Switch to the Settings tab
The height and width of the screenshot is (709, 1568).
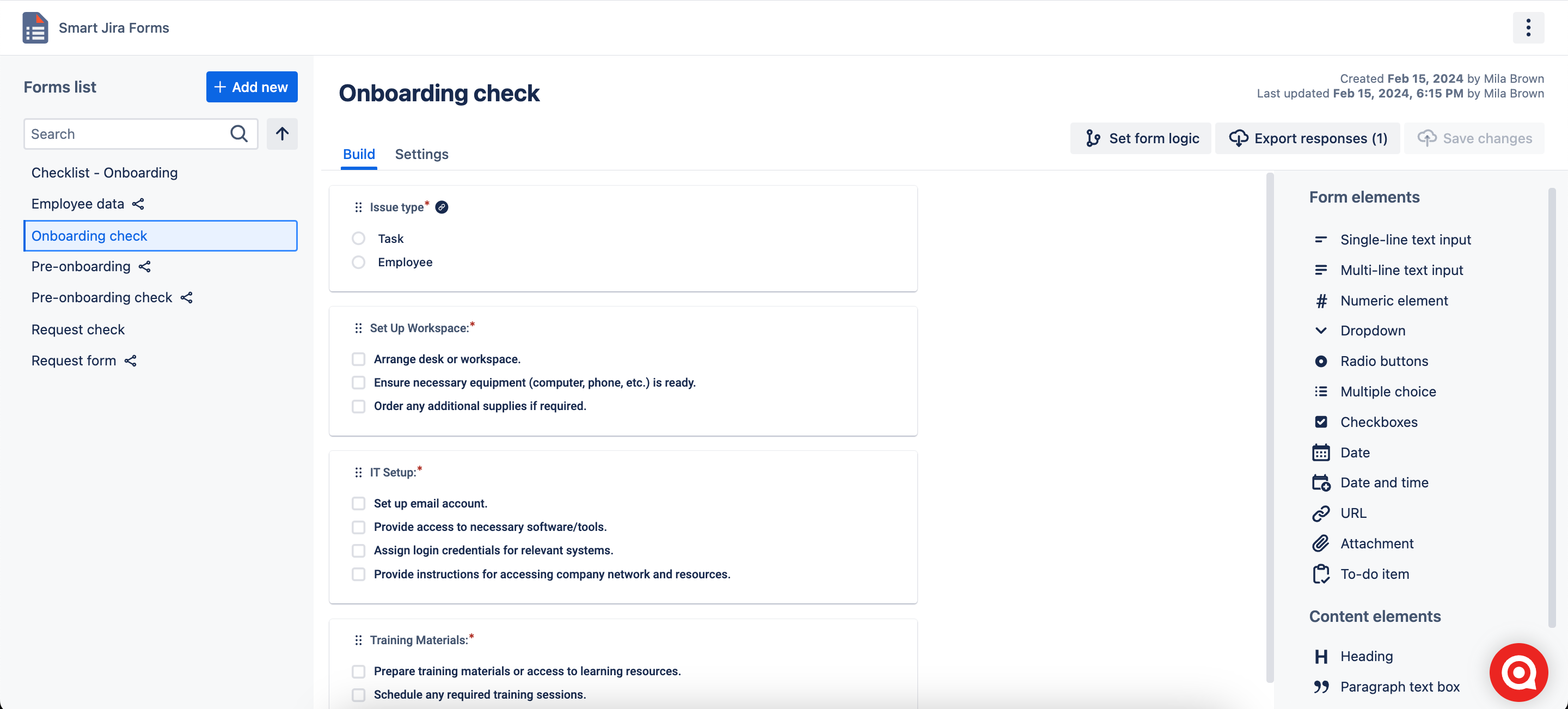(x=421, y=155)
